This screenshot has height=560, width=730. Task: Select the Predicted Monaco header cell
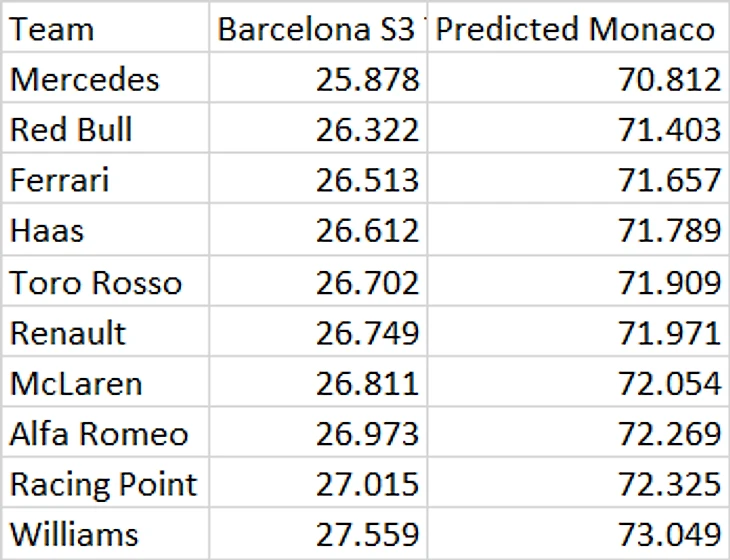pyautogui.click(x=576, y=30)
